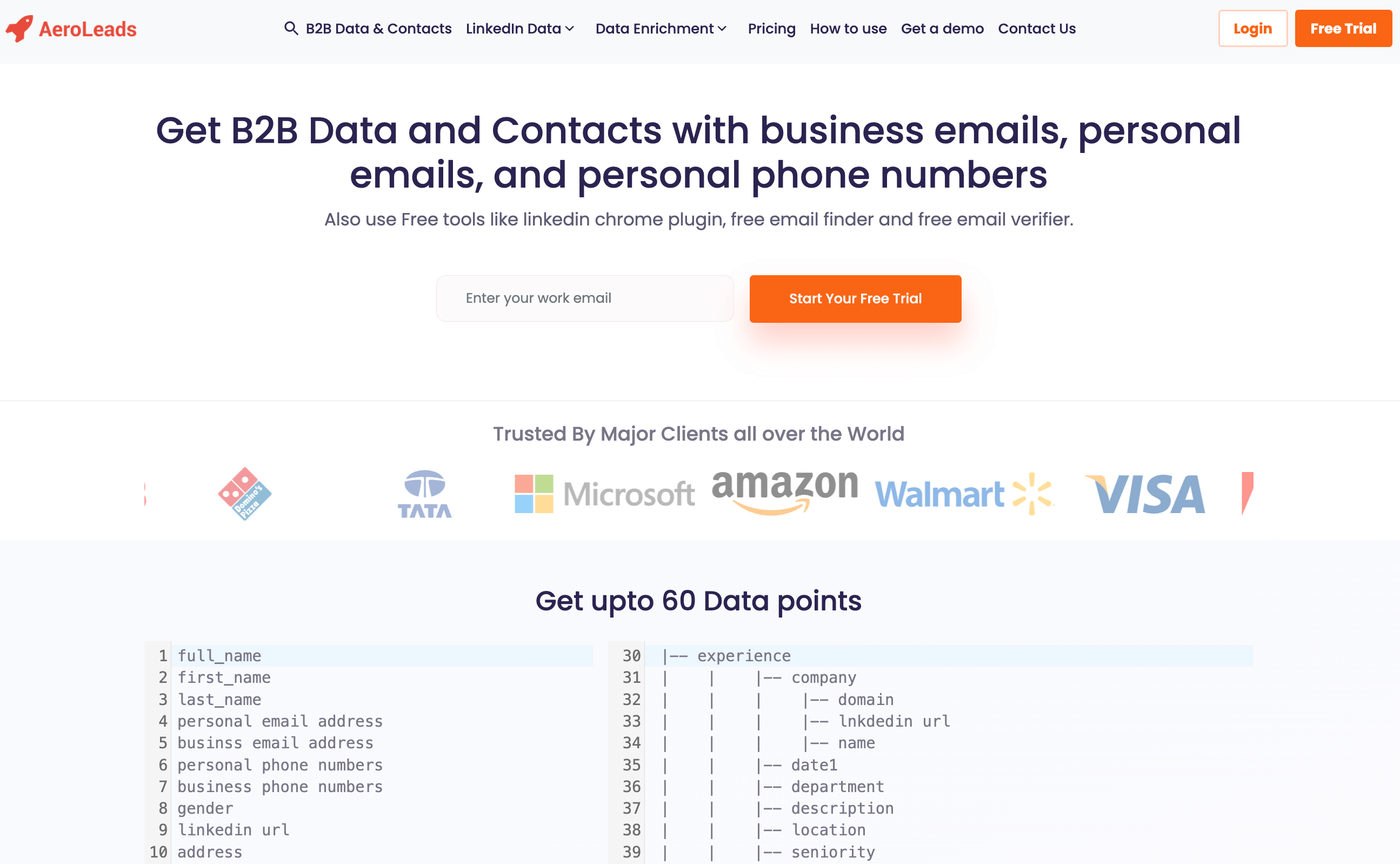
Task: Click the AeroLeads rocket logo icon
Action: [x=21, y=29]
